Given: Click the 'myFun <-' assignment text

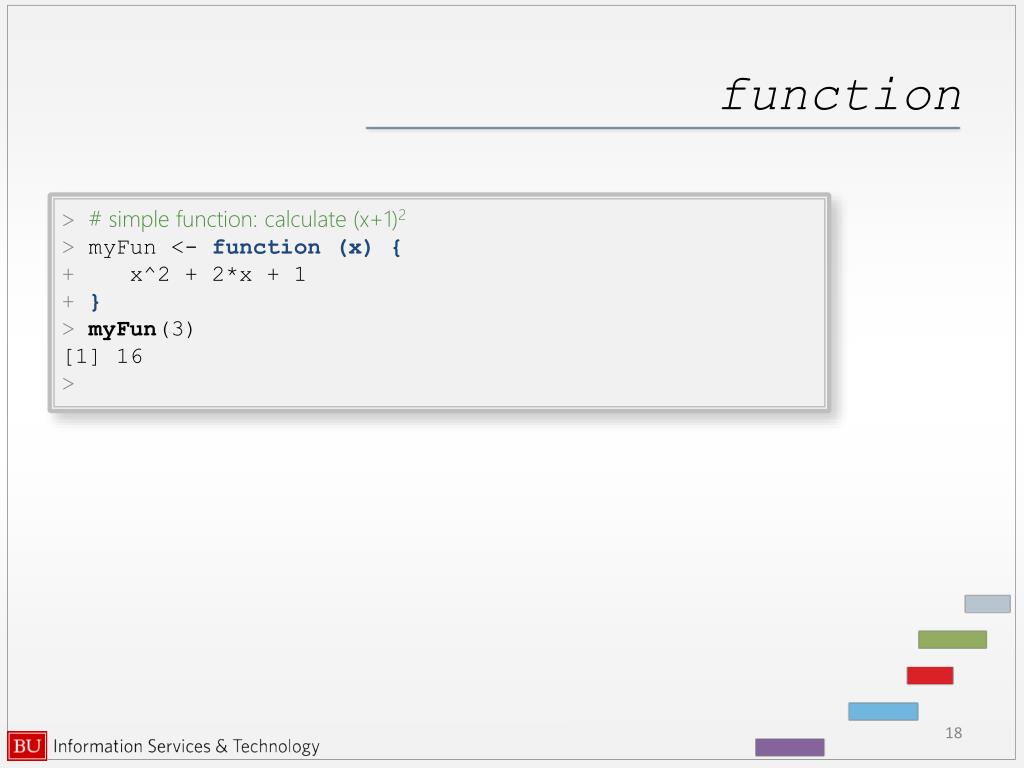Looking at the screenshot, I should (x=142, y=248).
